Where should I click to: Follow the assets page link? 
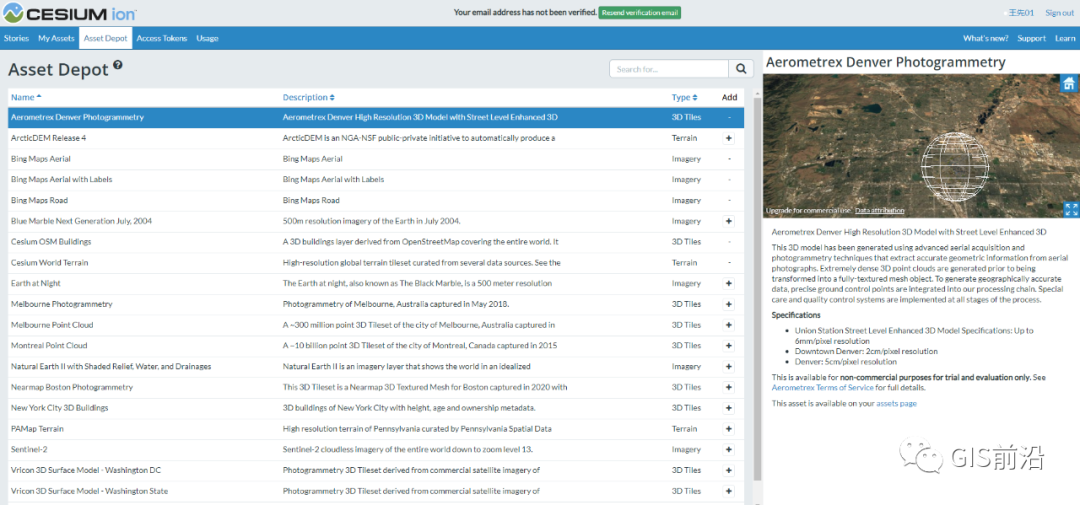coord(896,403)
